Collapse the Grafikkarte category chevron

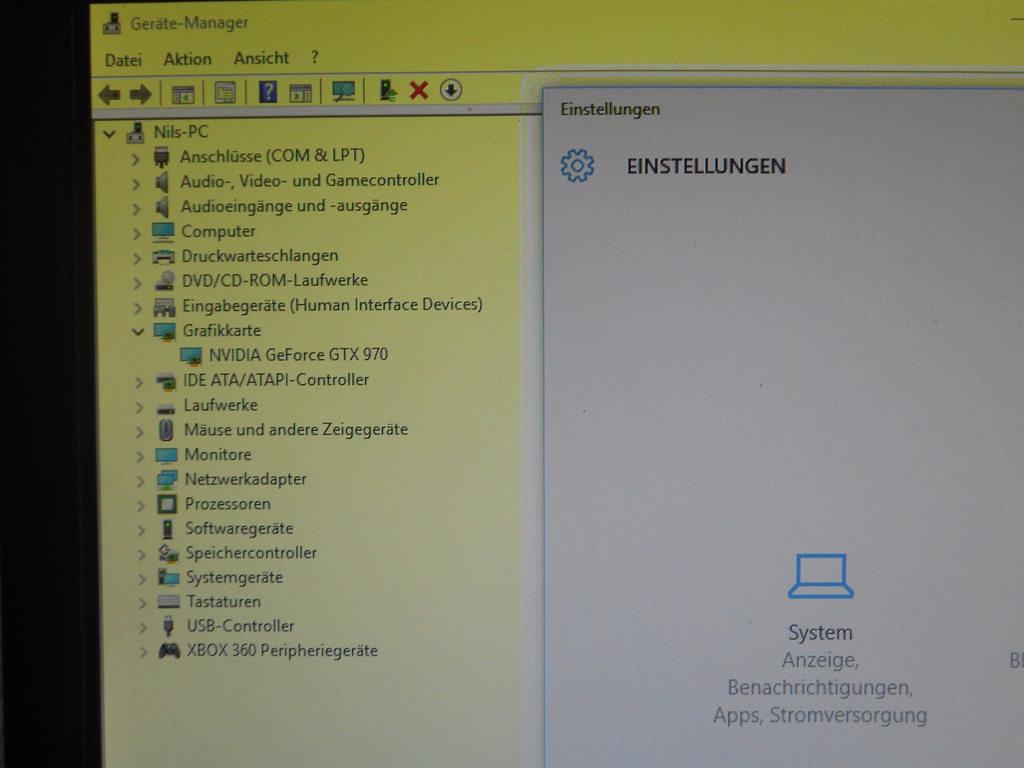coord(138,332)
